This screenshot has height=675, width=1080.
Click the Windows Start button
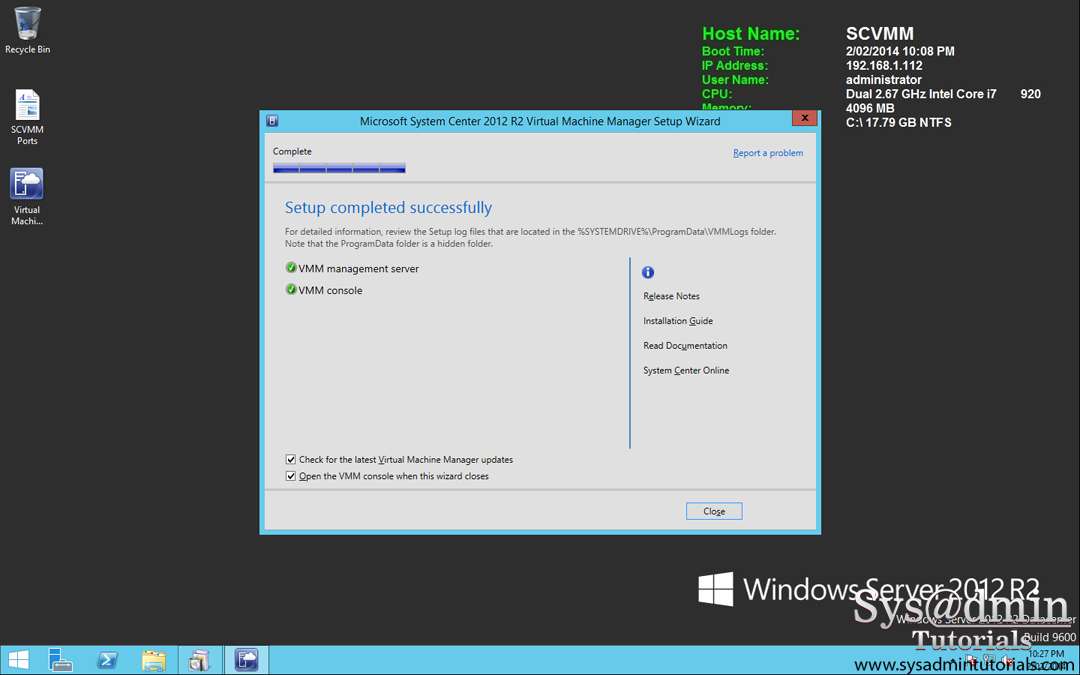(19, 660)
